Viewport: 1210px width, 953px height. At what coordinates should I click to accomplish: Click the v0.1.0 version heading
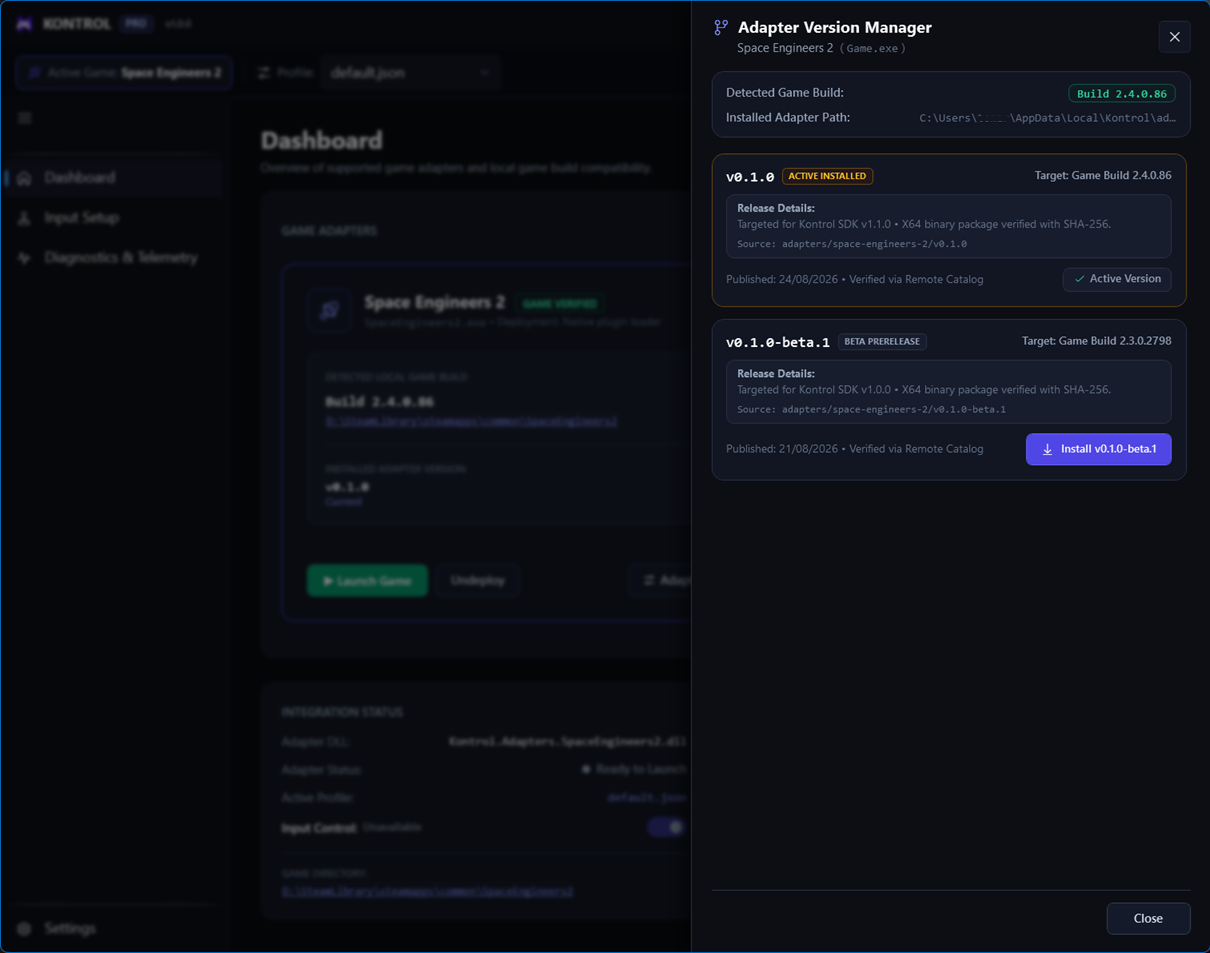click(750, 177)
